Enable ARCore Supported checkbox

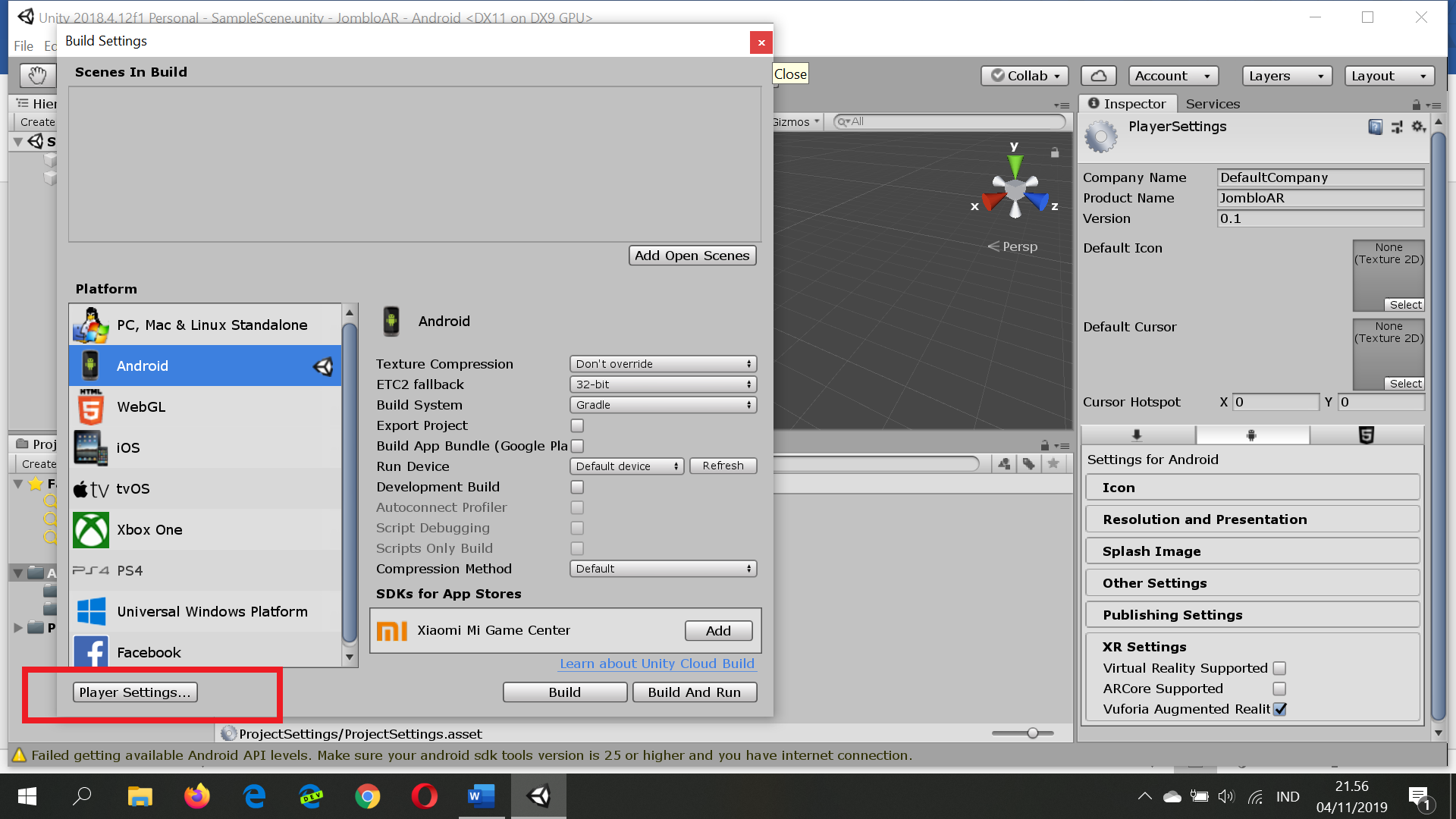pyautogui.click(x=1279, y=689)
